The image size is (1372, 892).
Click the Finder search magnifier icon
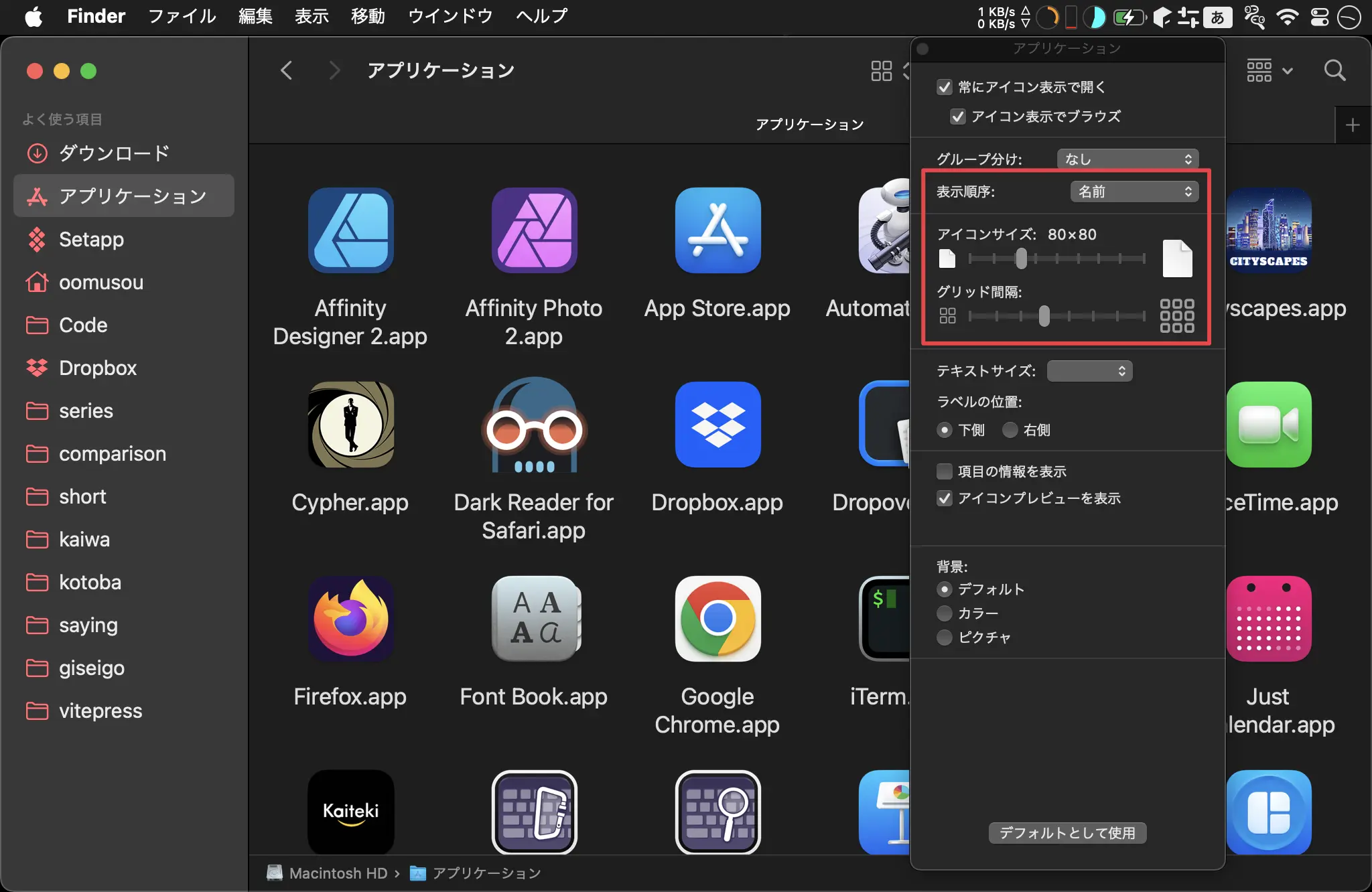1334,70
